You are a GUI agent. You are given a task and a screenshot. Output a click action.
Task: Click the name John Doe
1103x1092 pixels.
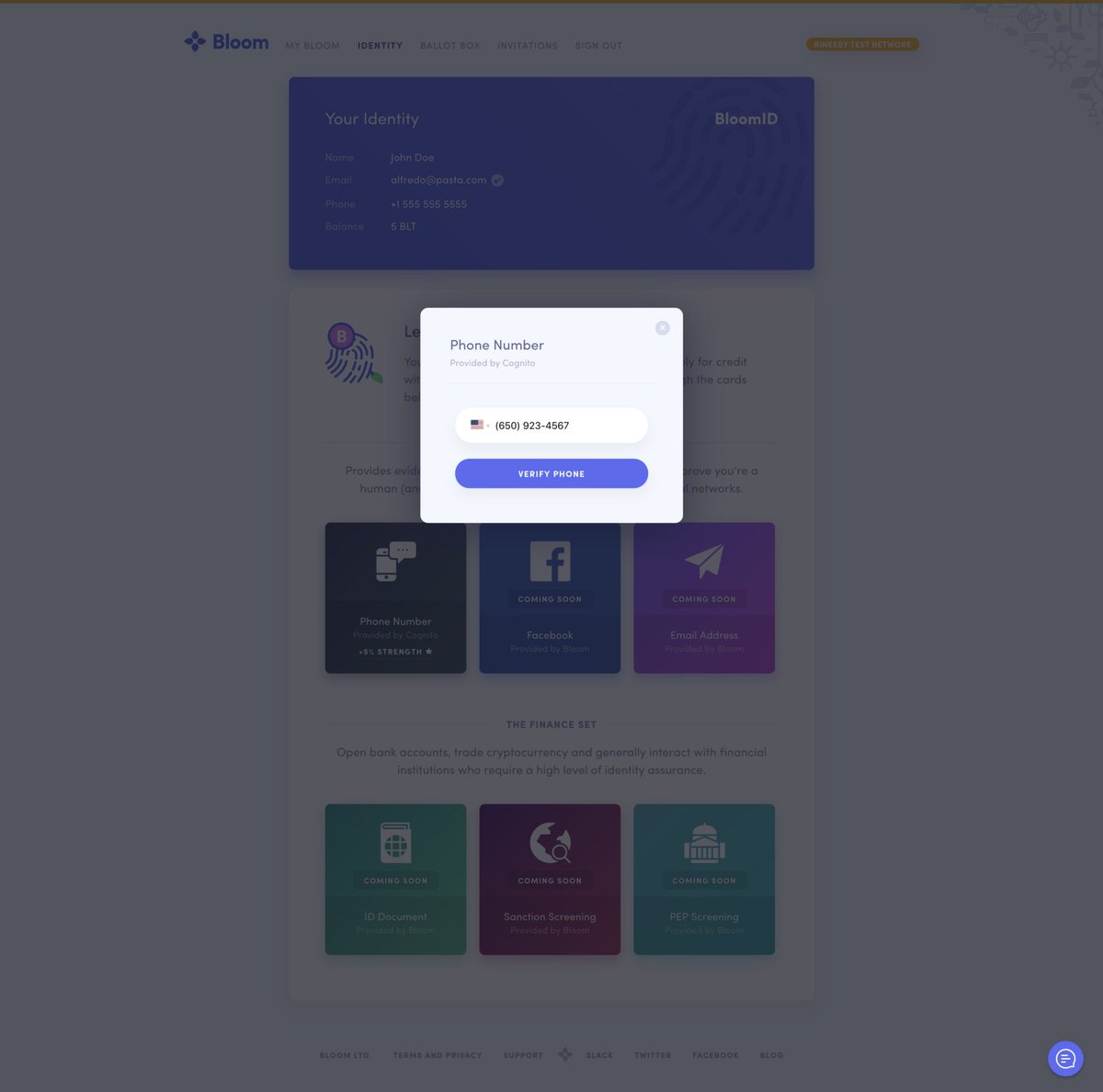[412, 157]
